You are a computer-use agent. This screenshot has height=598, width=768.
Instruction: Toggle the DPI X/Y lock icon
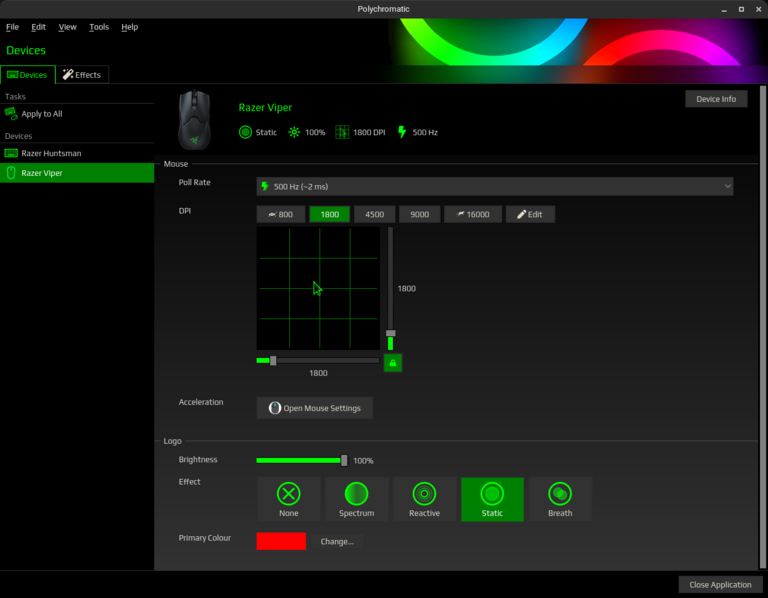393,363
